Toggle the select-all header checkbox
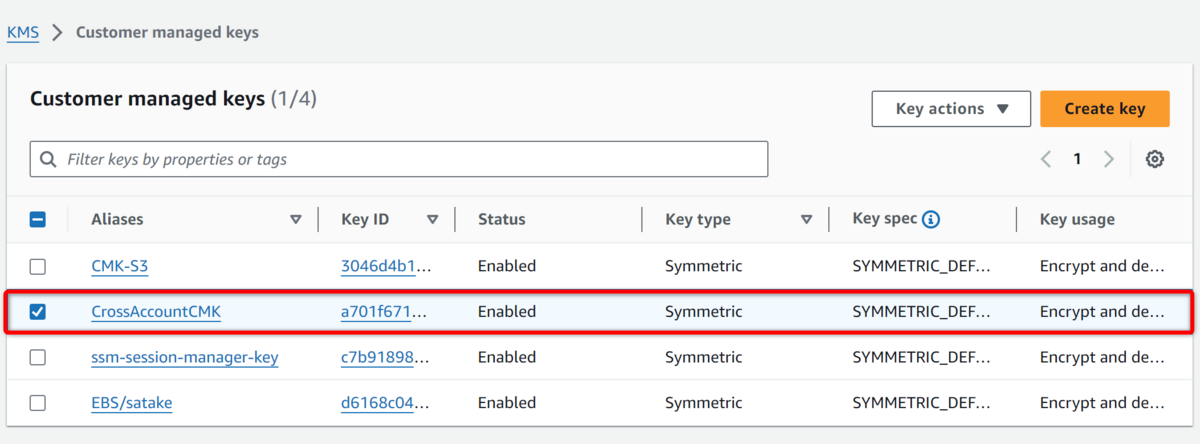The image size is (1200, 444). click(x=38, y=220)
